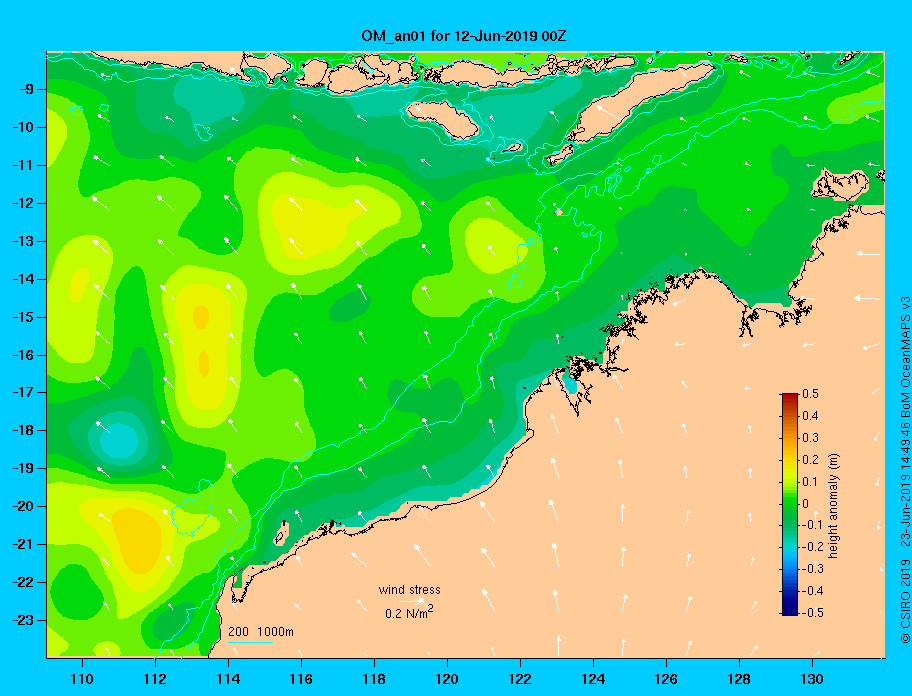Click the colorbar tick label -0.4
The width and height of the screenshot is (912, 696).
click(x=811, y=591)
